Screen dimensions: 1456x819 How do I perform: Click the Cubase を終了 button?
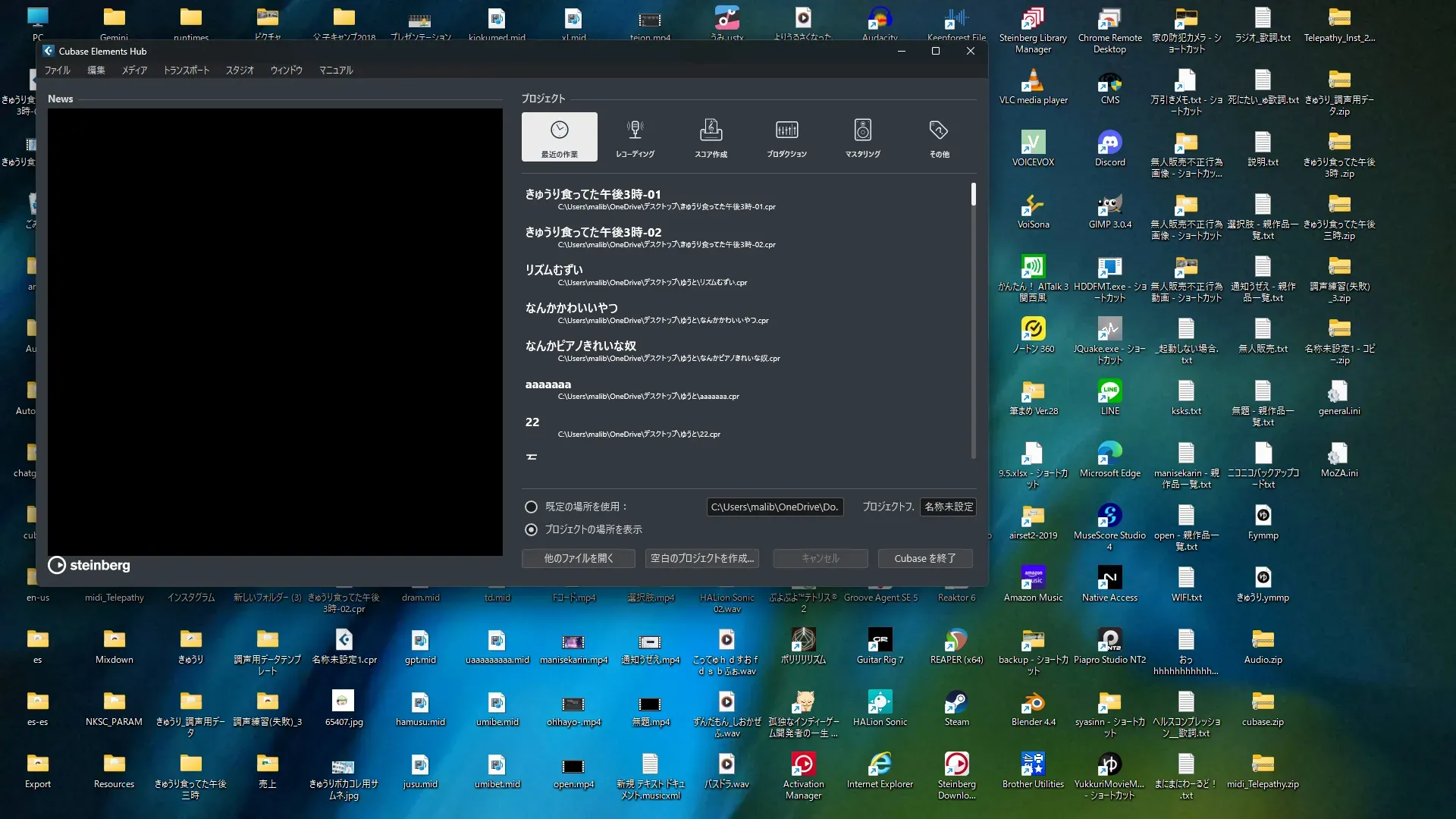(924, 558)
